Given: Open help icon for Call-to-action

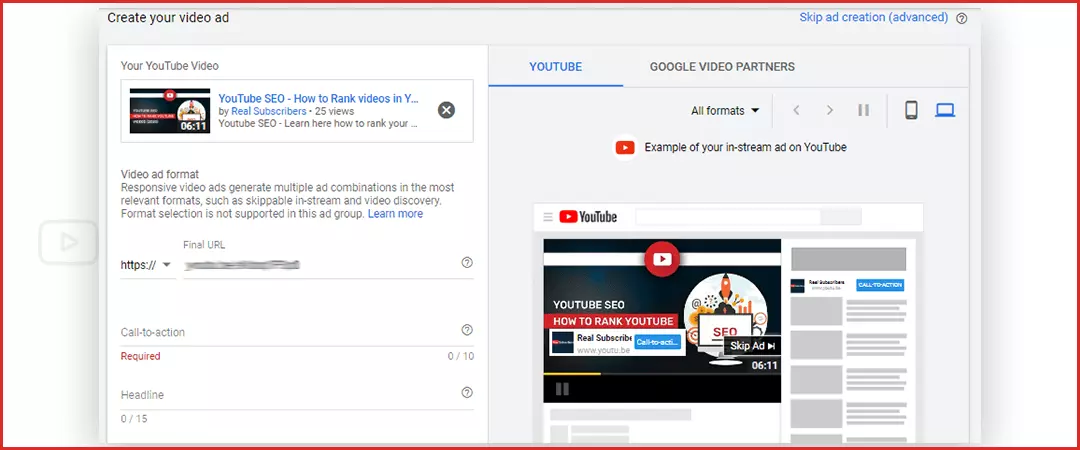Looking at the screenshot, I should (x=467, y=330).
